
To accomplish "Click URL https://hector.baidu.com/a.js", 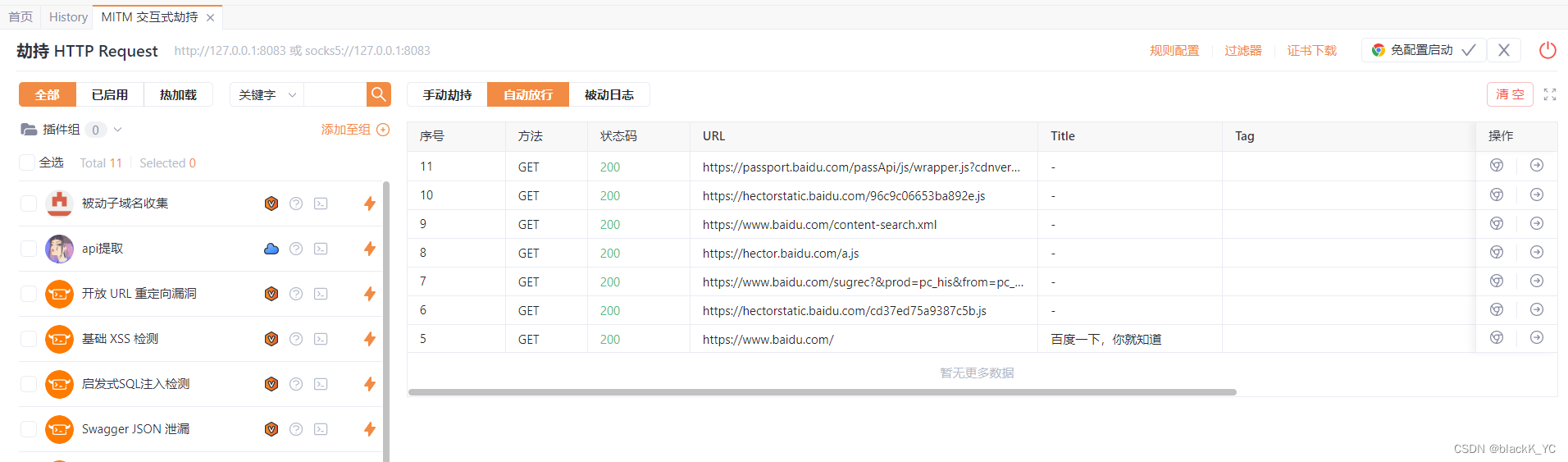I will click(781, 253).
